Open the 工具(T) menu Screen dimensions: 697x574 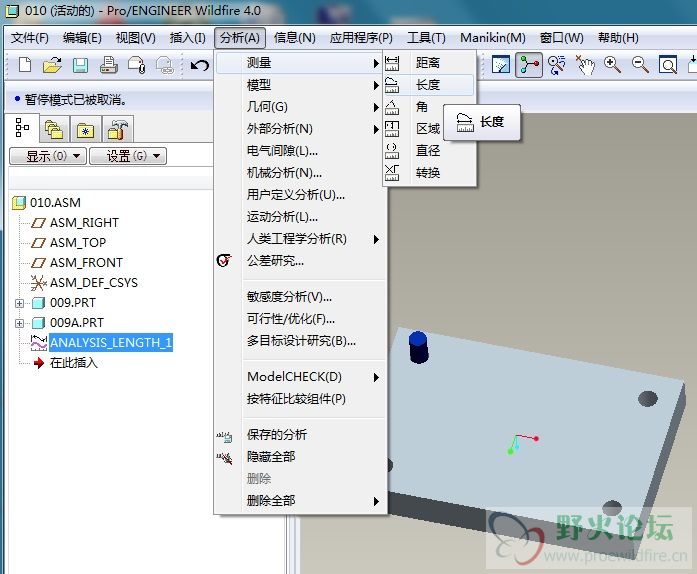pos(426,38)
